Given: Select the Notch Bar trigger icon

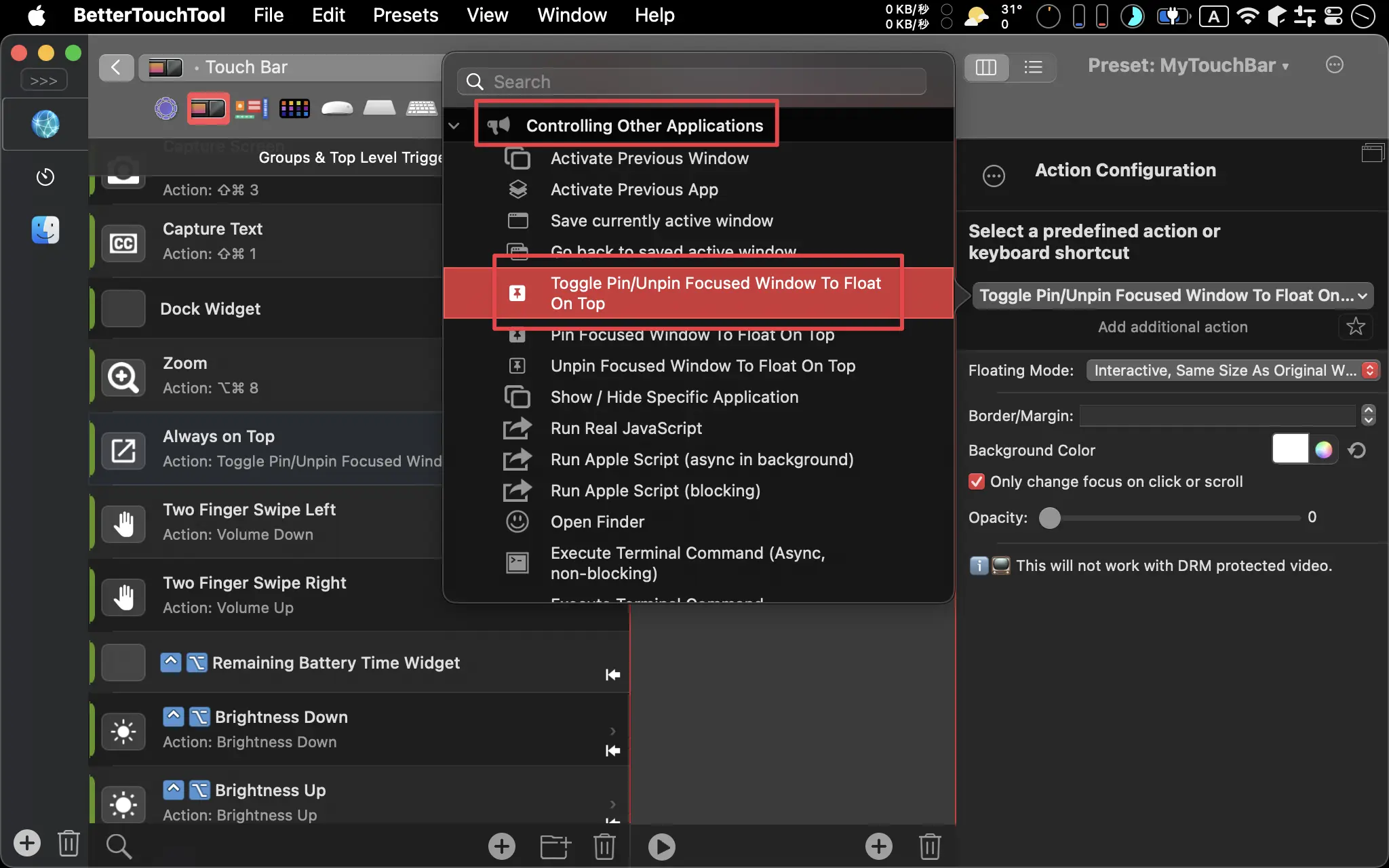Looking at the screenshot, I should point(252,108).
